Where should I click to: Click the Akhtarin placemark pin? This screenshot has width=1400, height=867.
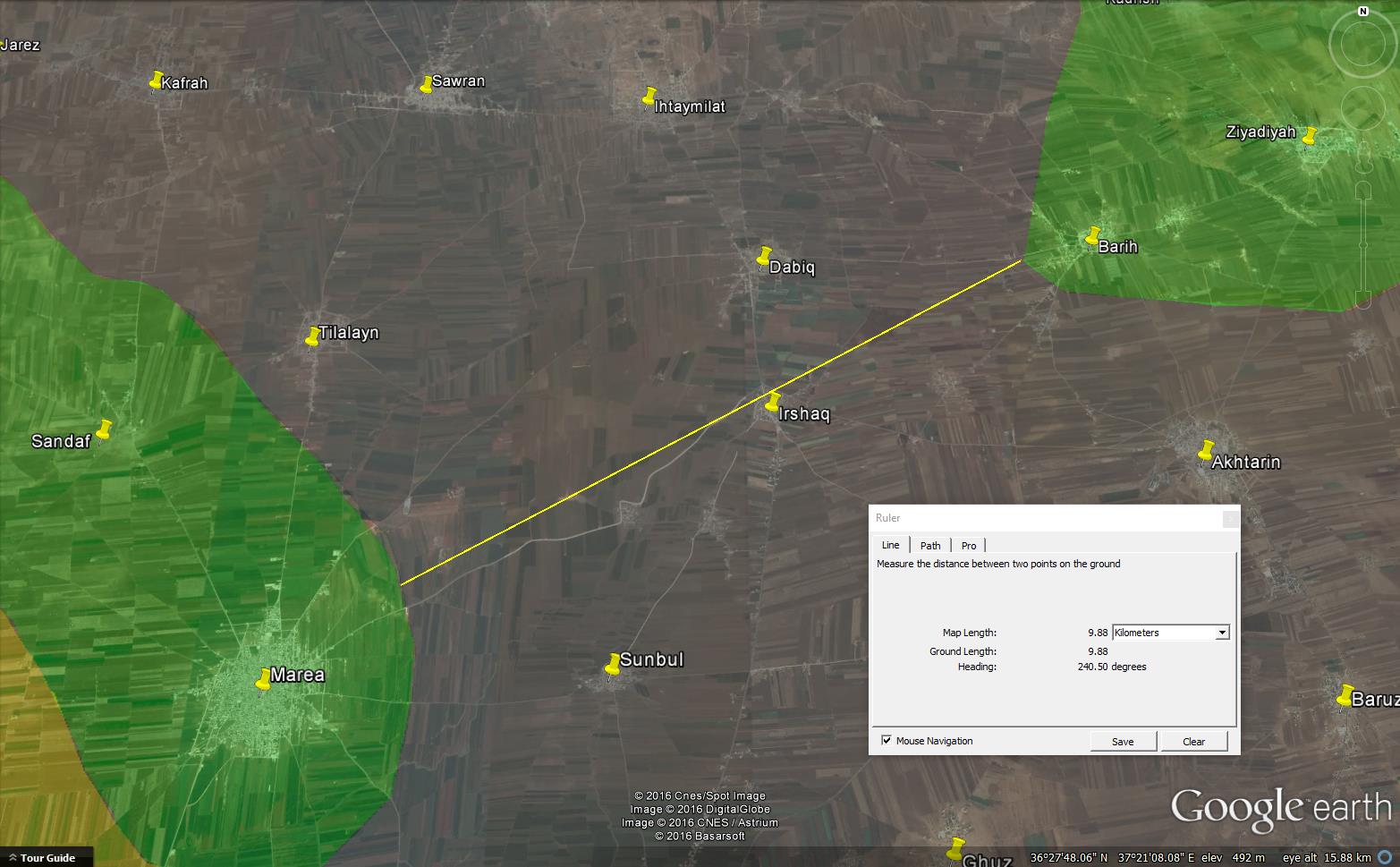(1206, 450)
